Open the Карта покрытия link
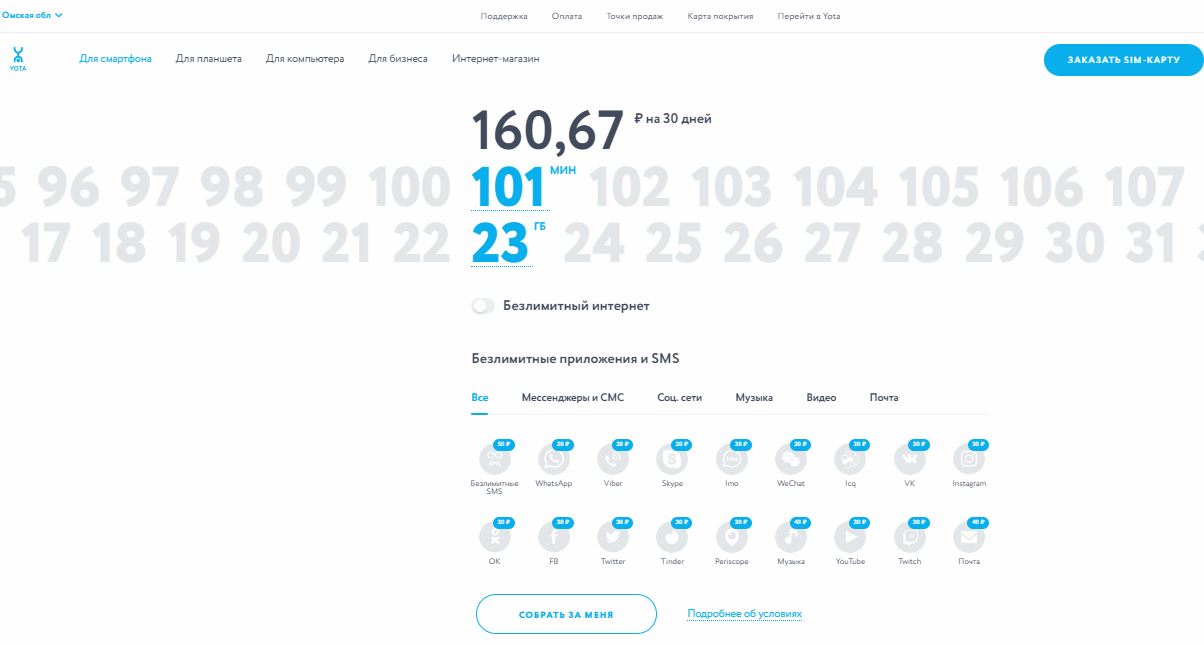1204x645 pixels. (x=721, y=16)
